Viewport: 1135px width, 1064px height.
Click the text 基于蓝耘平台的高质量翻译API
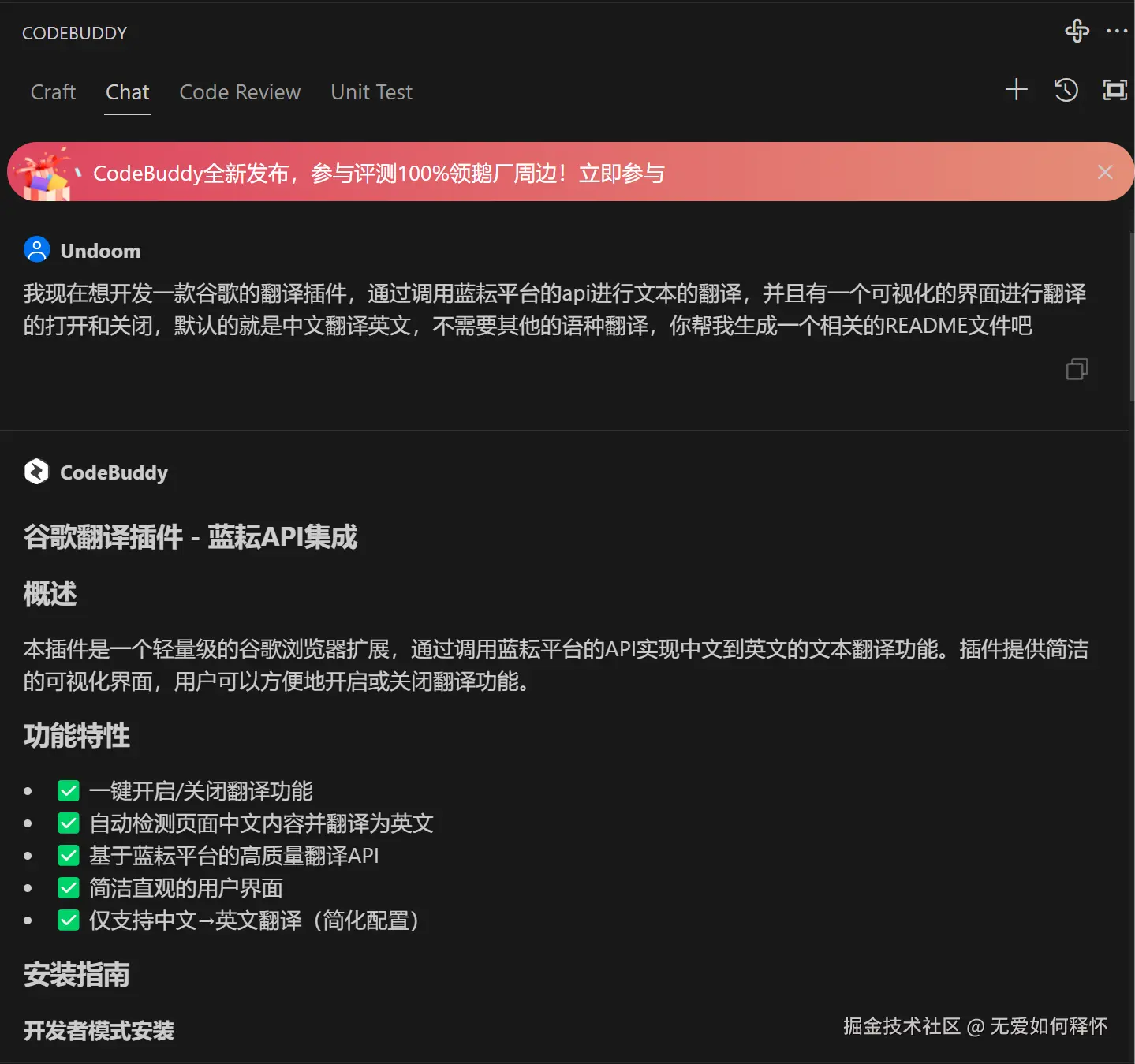tap(233, 855)
